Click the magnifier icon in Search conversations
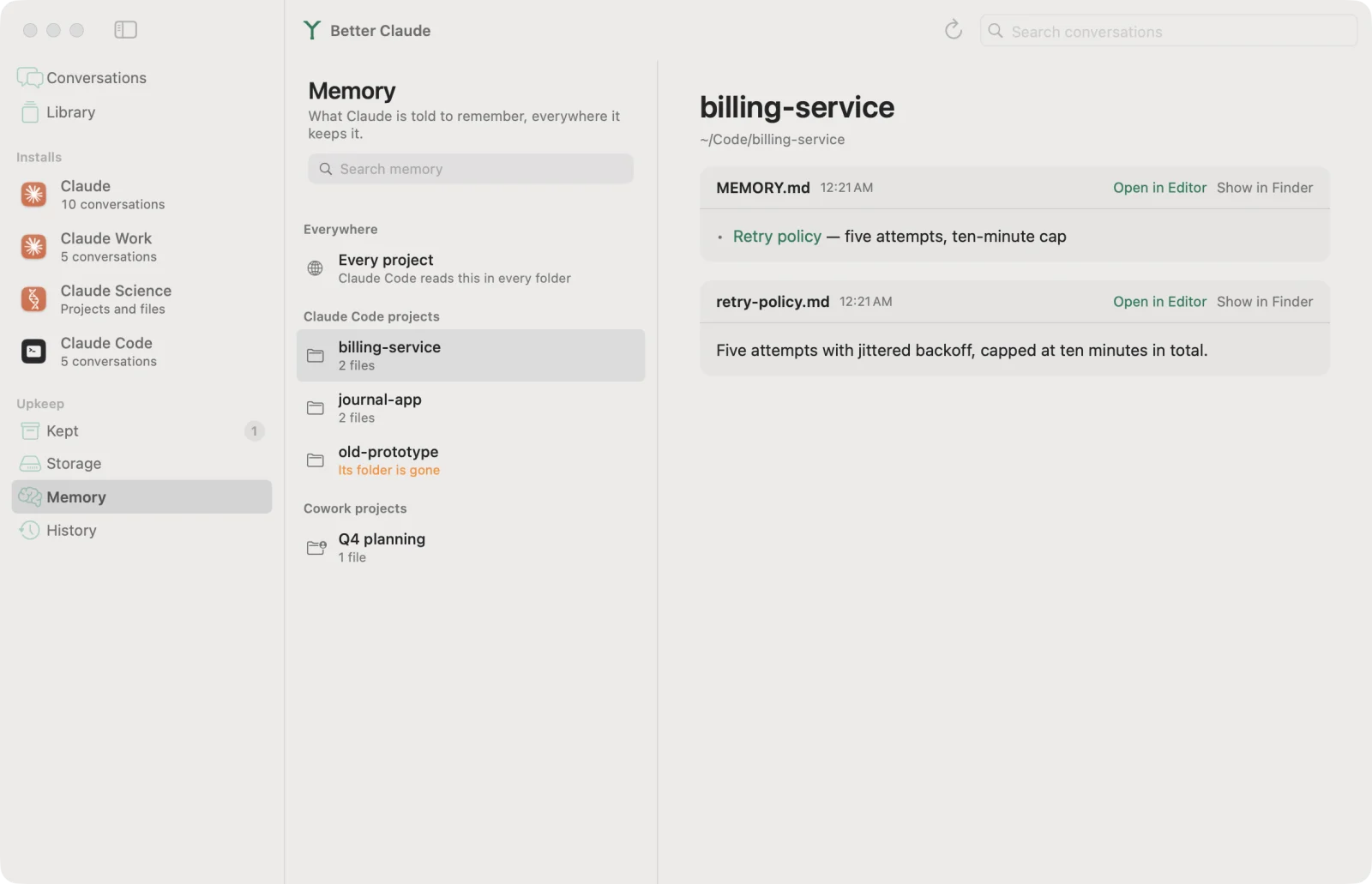 tap(996, 31)
